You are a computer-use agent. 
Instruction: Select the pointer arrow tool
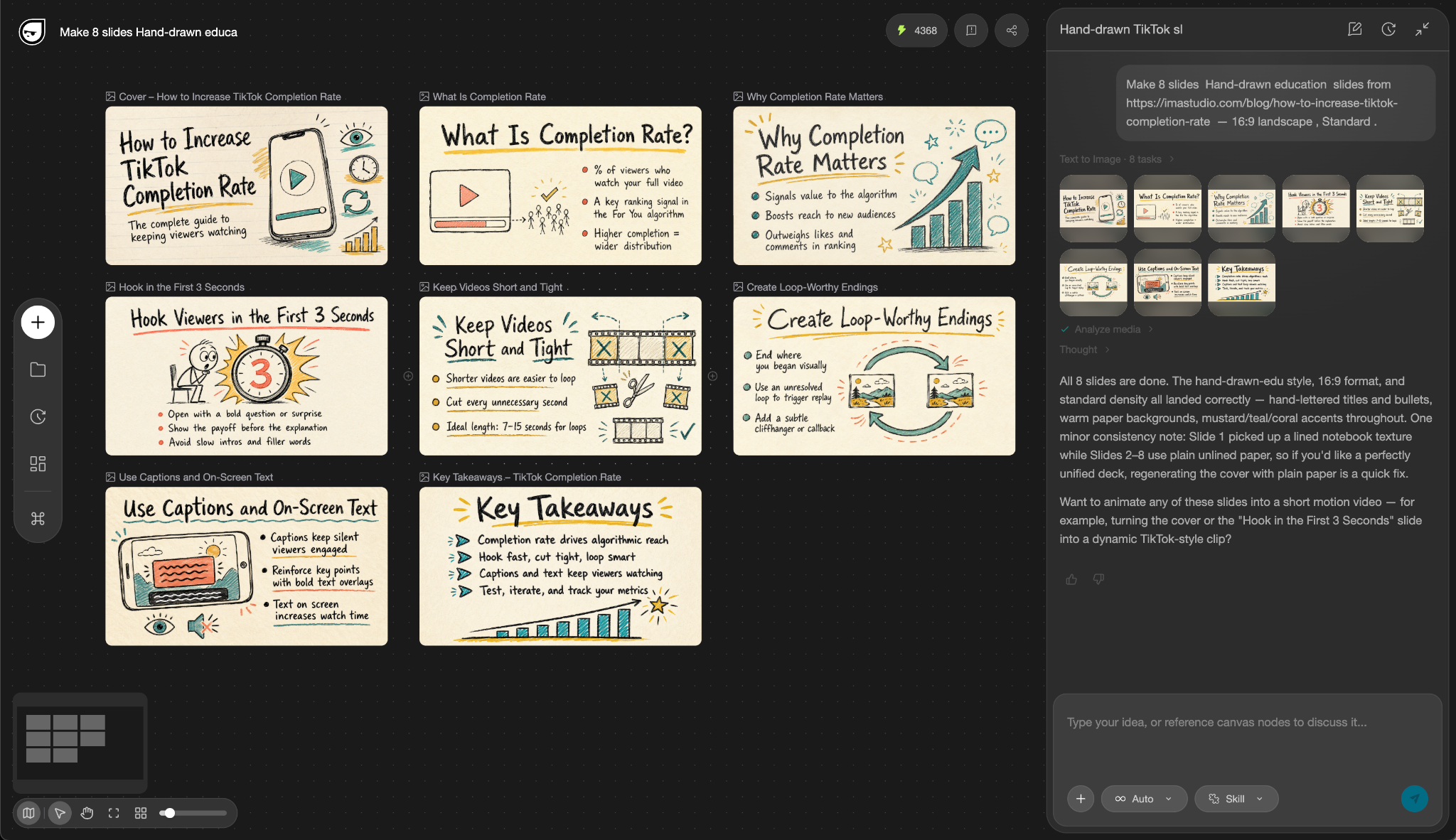click(60, 813)
